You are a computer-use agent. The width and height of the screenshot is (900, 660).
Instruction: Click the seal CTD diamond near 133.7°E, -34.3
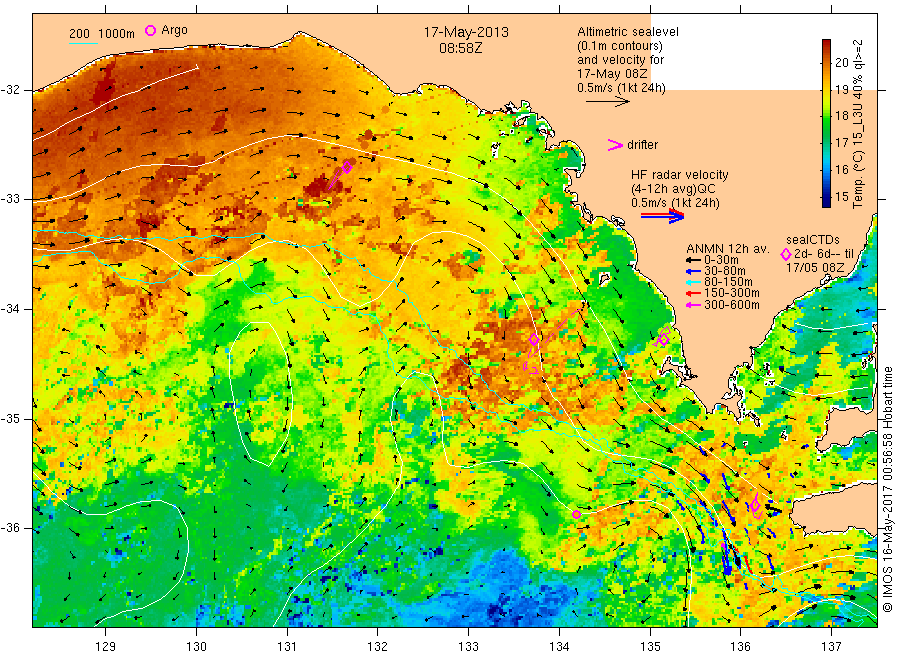pos(534,339)
